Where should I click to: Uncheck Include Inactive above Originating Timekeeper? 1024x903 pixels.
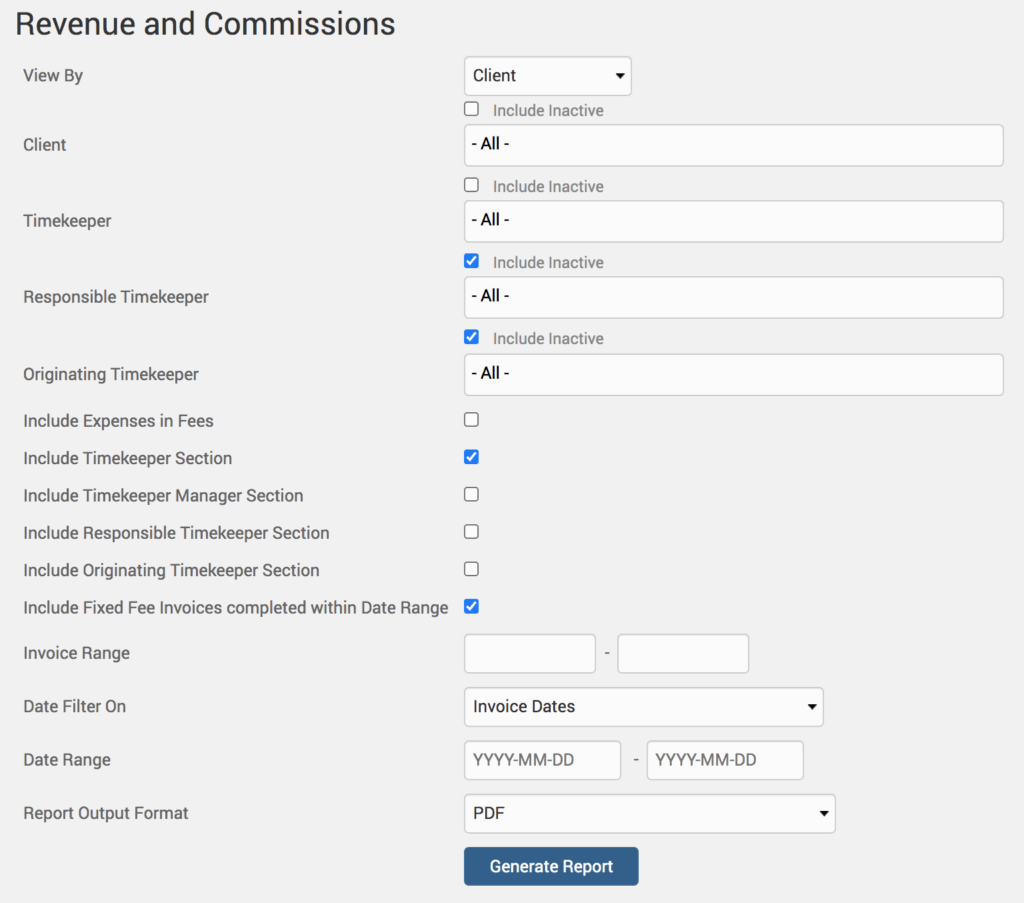coord(472,337)
